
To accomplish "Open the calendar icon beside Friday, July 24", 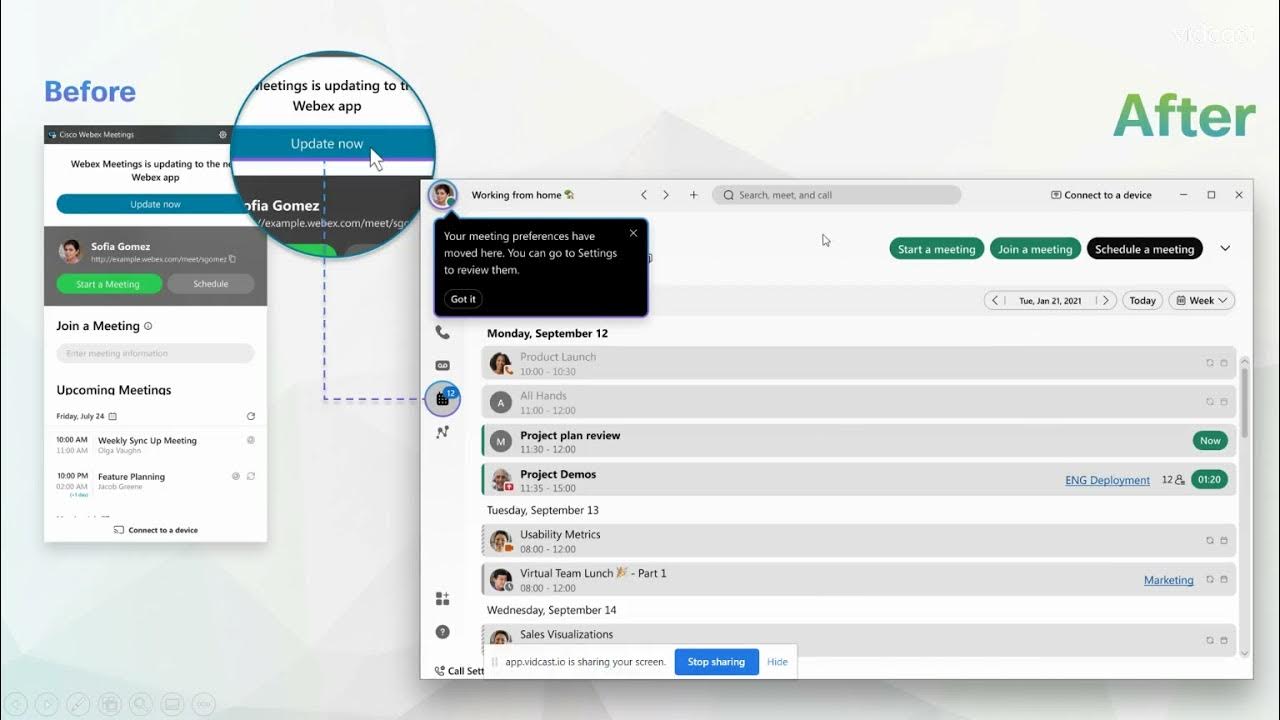I will [112, 416].
